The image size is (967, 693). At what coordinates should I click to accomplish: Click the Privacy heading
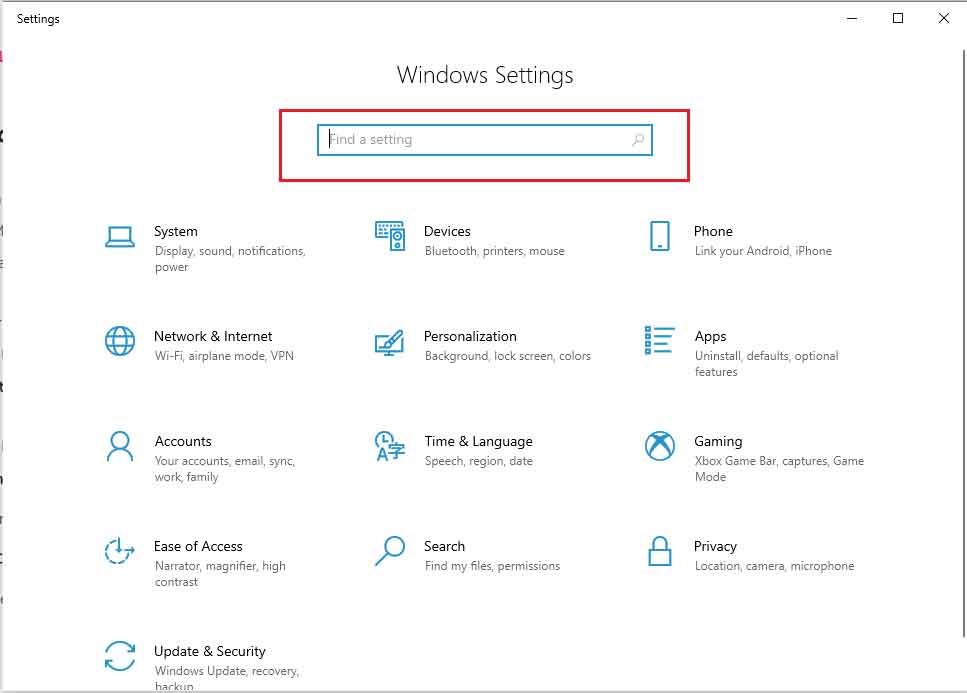pyautogui.click(x=715, y=546)
